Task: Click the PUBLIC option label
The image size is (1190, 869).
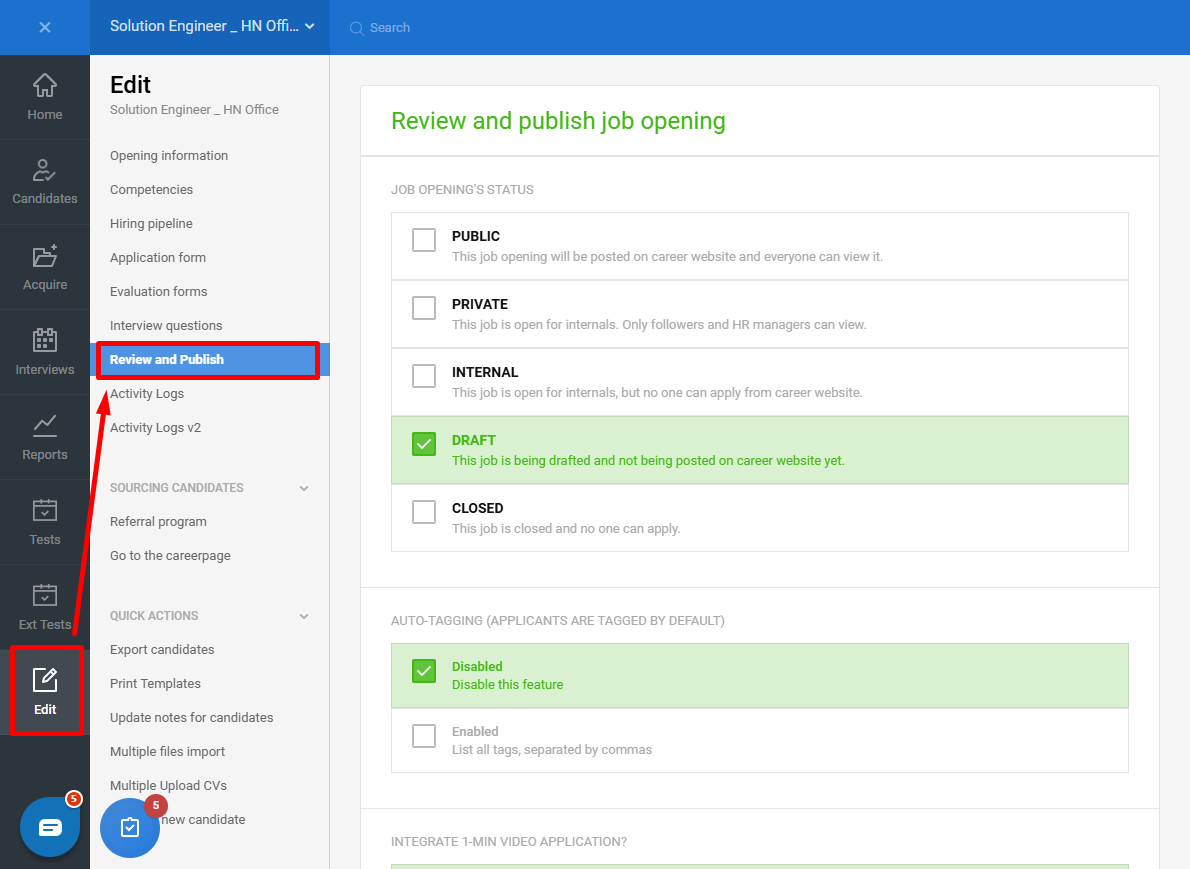Action: pos(476,236)
